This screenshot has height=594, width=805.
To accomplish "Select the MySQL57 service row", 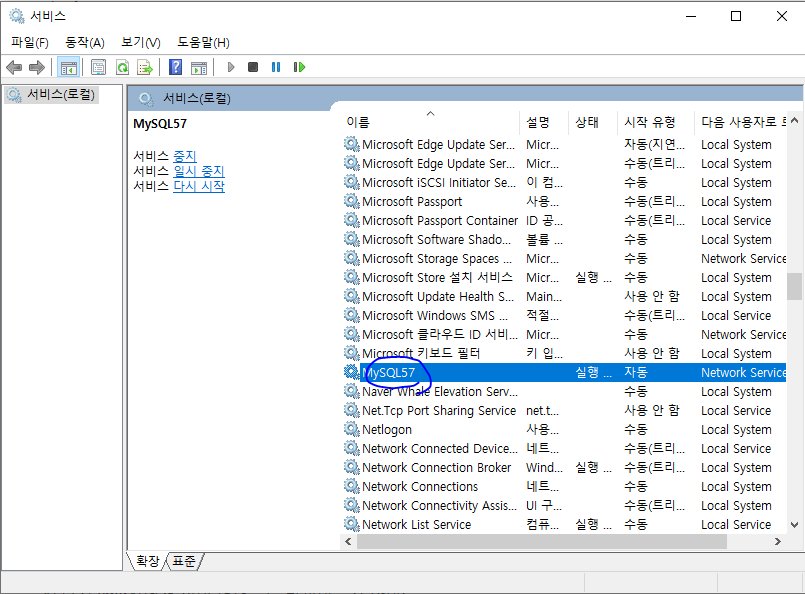I will tap(564, 372).
